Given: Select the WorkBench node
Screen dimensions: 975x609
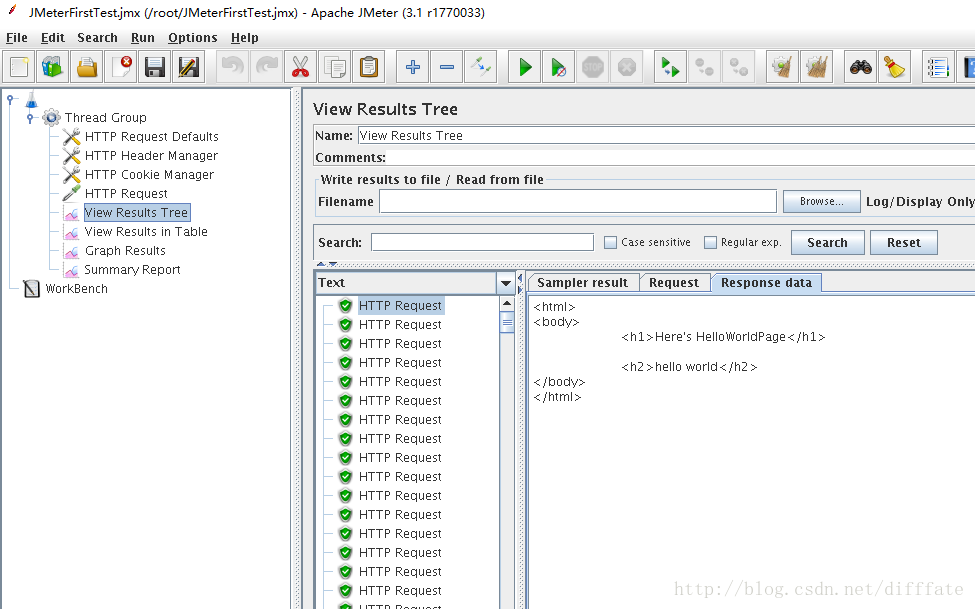Looking at the screenshot, I should point(76,289).
